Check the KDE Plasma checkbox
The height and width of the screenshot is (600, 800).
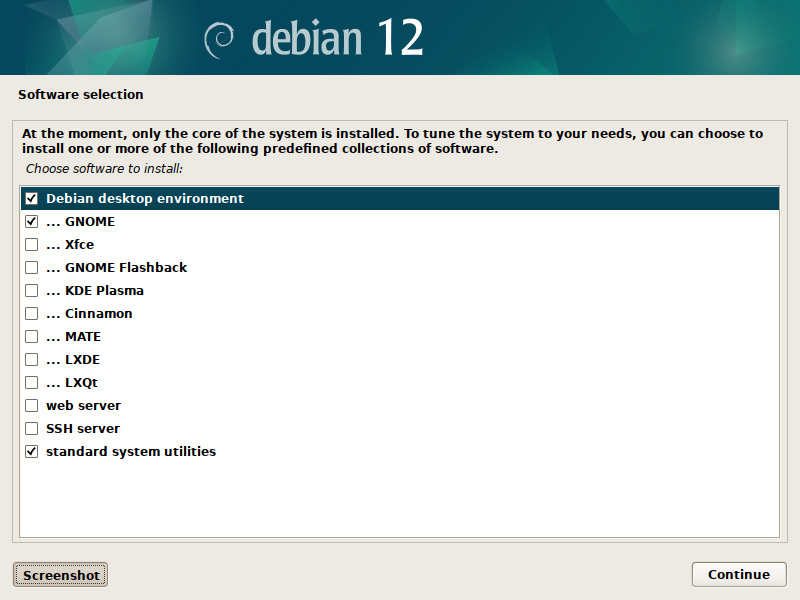(x=32, y=290)
